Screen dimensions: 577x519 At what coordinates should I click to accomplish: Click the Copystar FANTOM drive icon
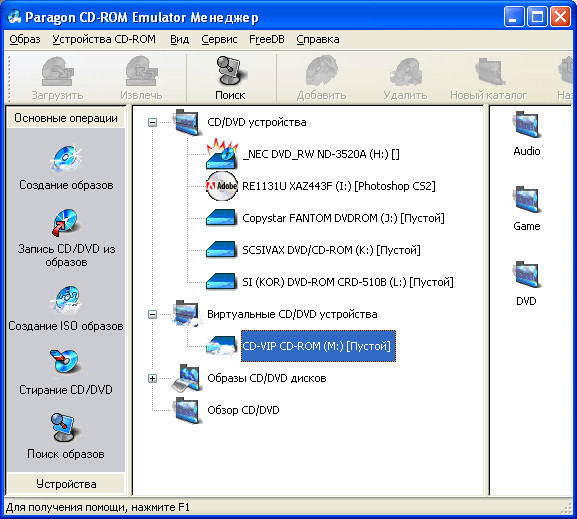(x=221, y=218)
